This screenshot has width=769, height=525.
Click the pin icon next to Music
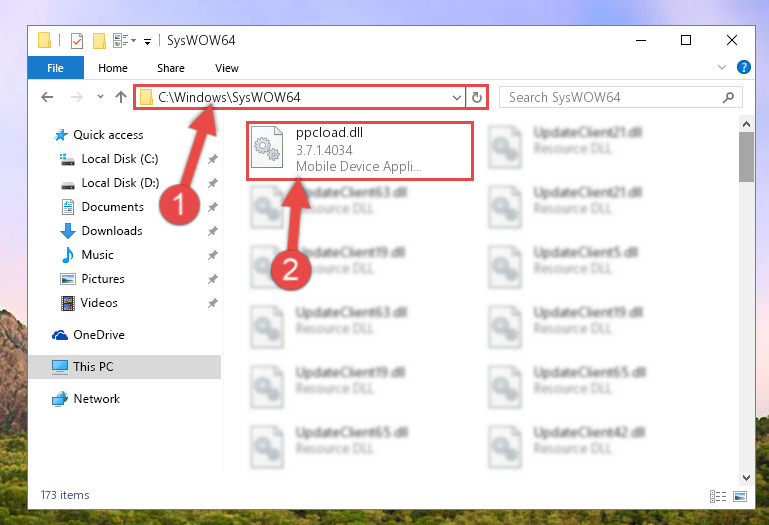(212, 255)
